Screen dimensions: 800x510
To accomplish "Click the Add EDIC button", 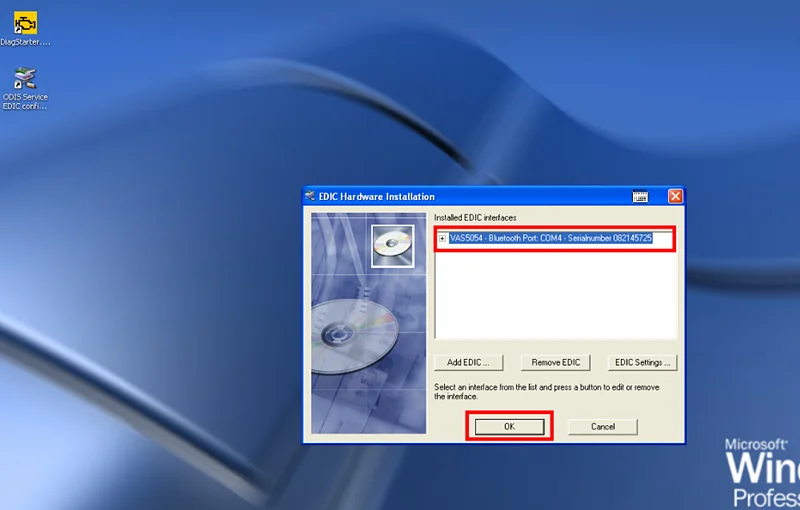I will [x=468, y=363].
